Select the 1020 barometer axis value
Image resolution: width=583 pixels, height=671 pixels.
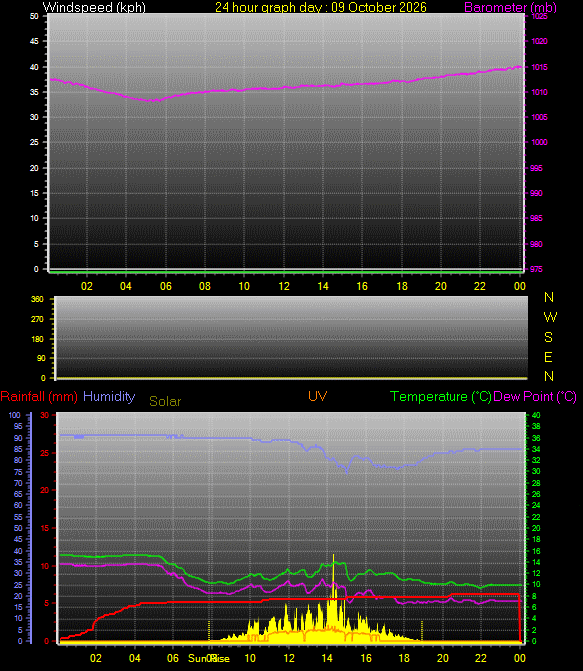click(x=539, y=42)
